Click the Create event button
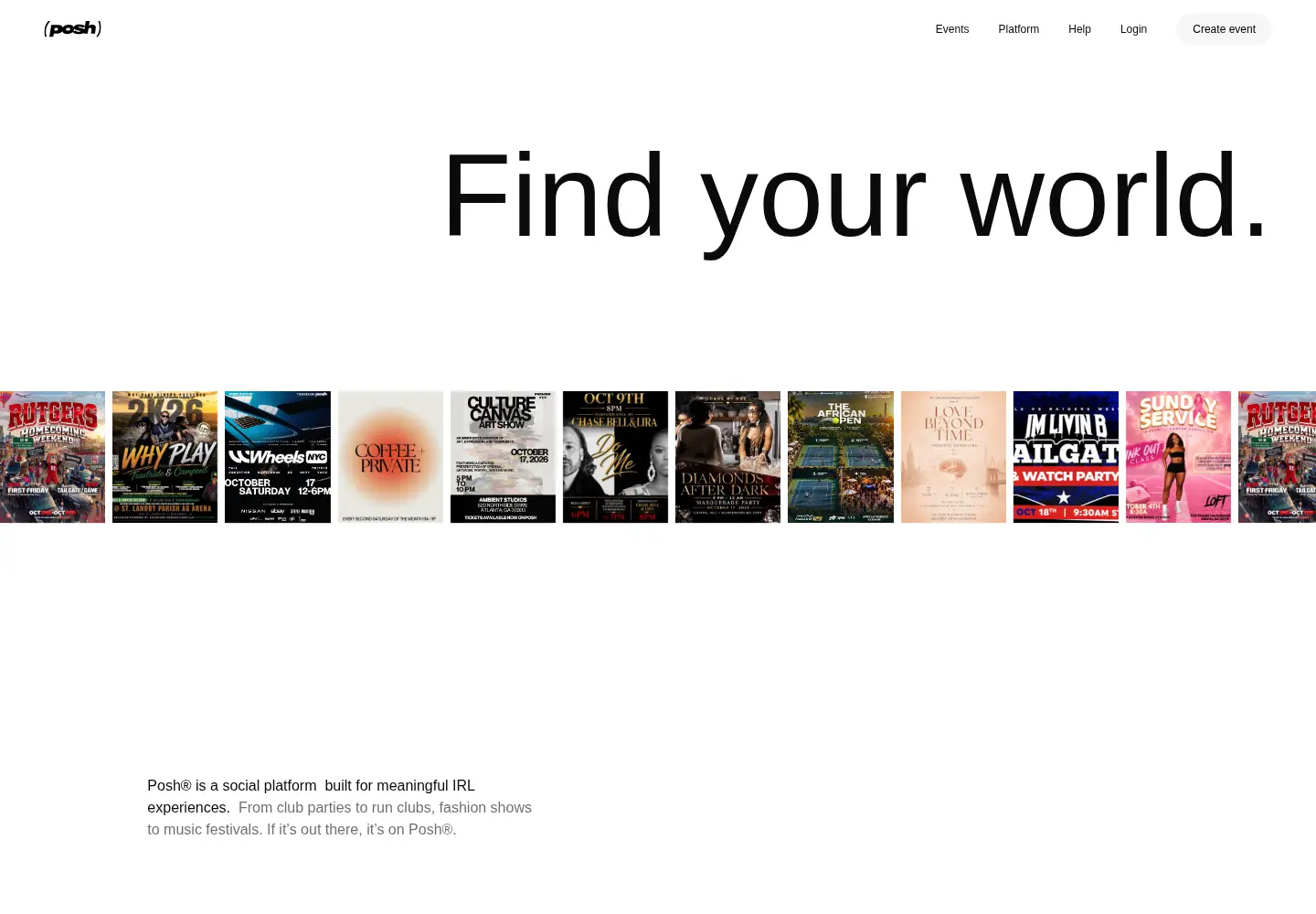 (1224, 29)
